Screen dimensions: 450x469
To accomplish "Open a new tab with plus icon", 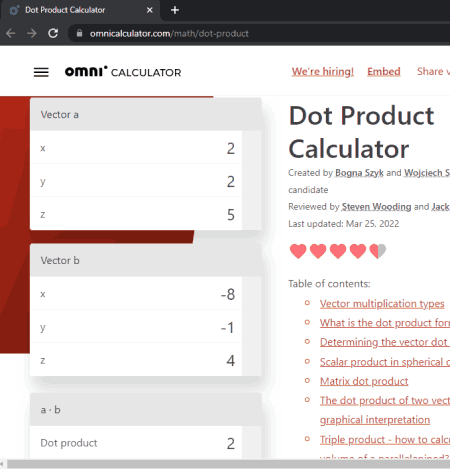I will [x=175, y=10].
